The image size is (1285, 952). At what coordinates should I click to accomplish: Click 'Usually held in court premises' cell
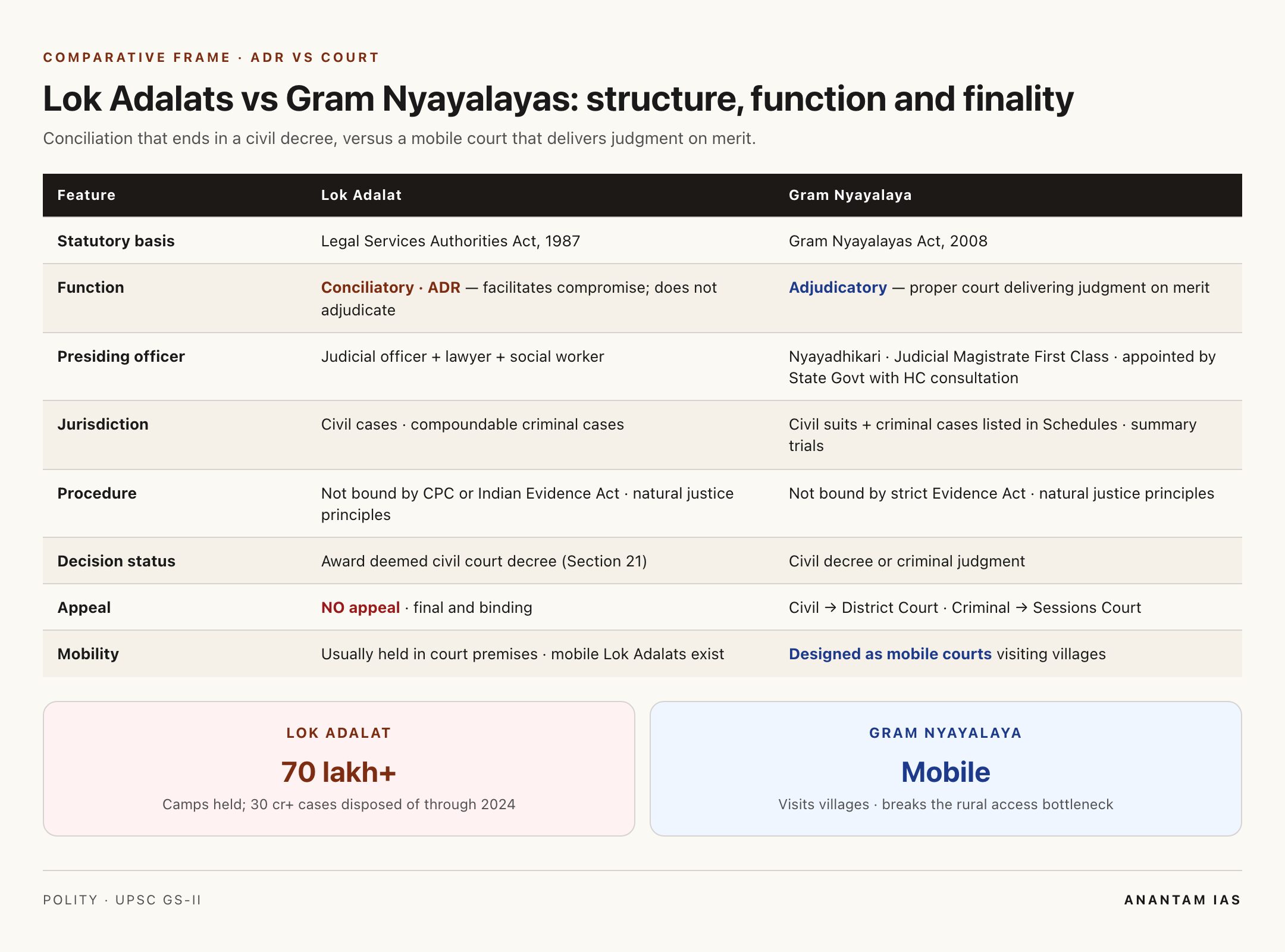522,654
